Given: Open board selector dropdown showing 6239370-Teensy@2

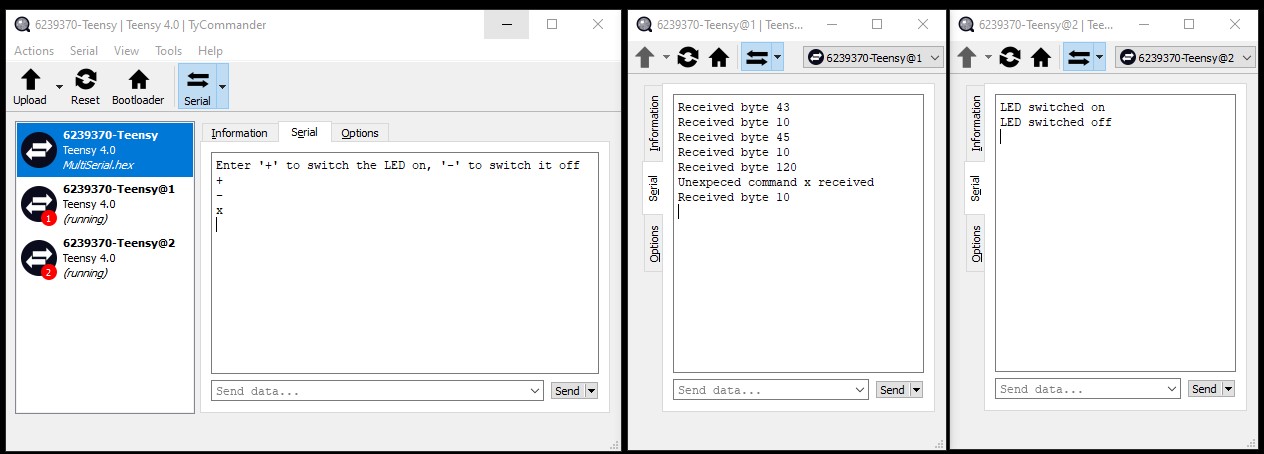Looking at the screenshot, I should pyautogui.click(x=1185, y=58).
